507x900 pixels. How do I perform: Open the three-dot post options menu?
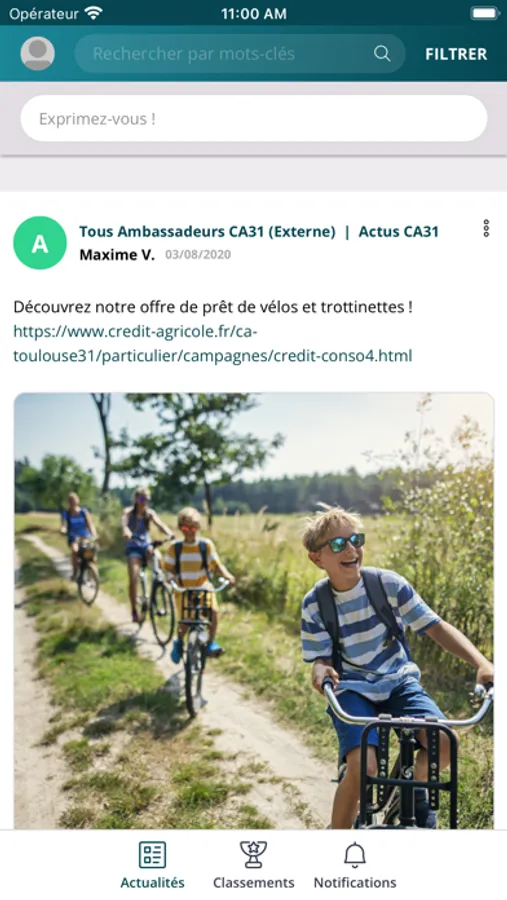pyautogui.click(x=486, y=228)
